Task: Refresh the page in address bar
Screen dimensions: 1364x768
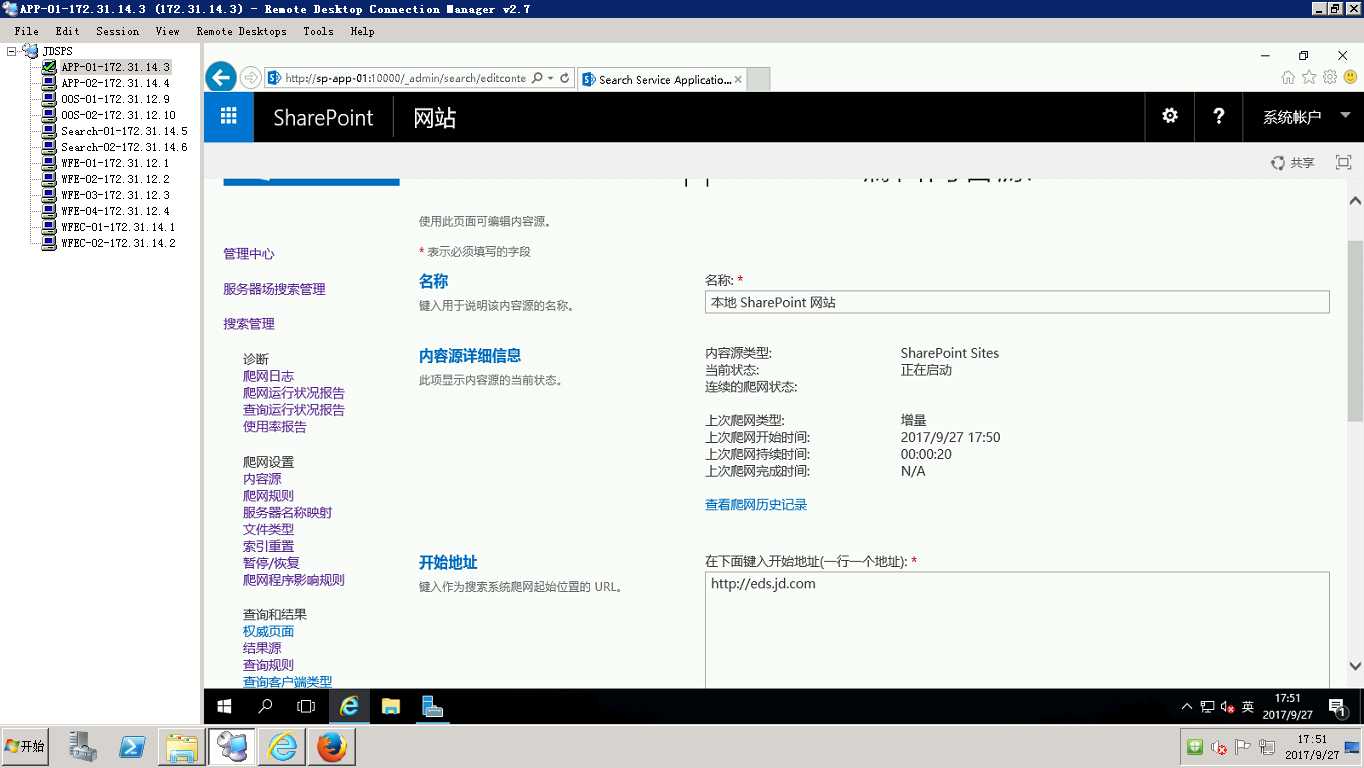Action: pos(565,78)
